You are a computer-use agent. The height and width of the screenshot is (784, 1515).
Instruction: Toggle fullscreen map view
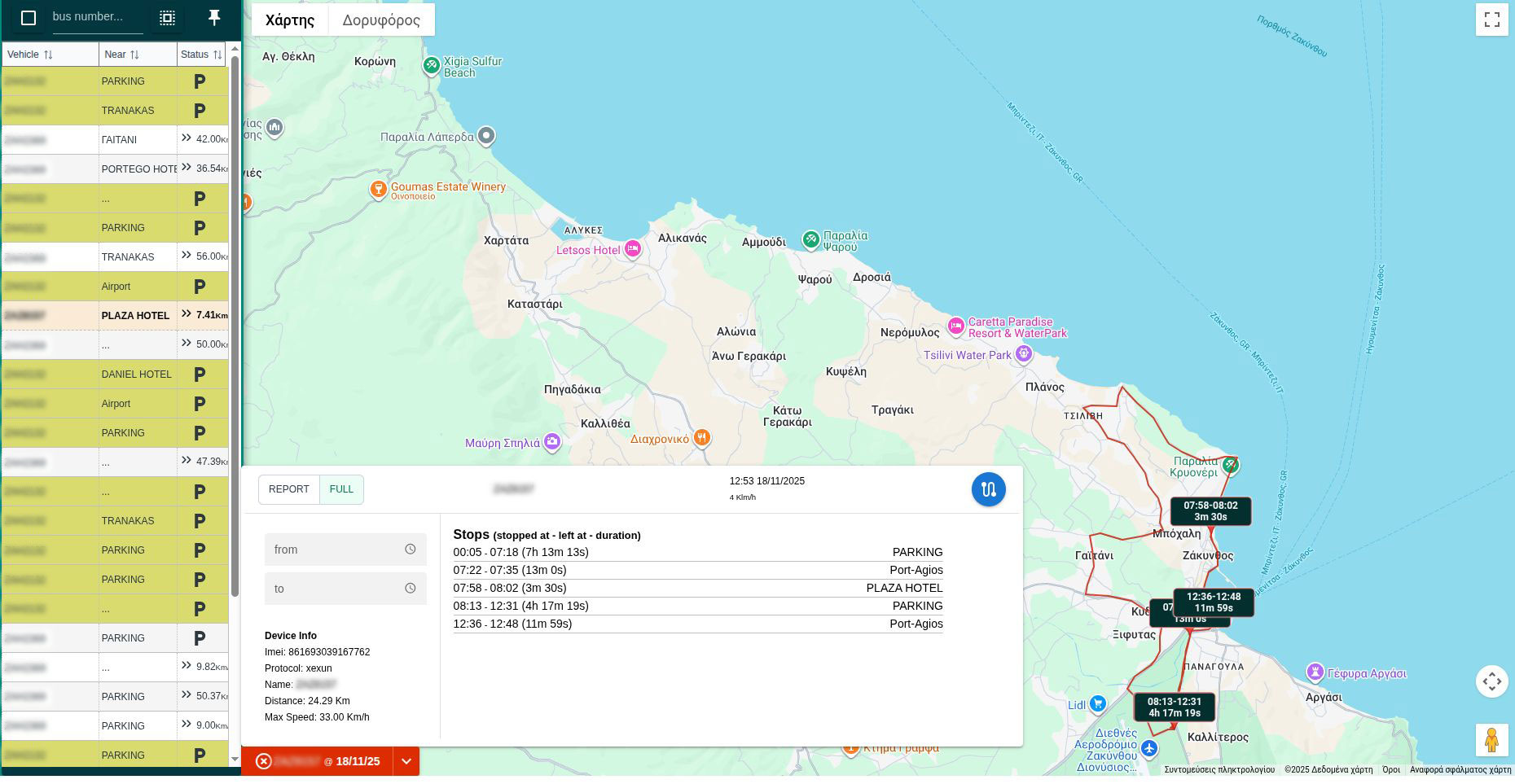pyautogui.click(x=1492, y=20)
